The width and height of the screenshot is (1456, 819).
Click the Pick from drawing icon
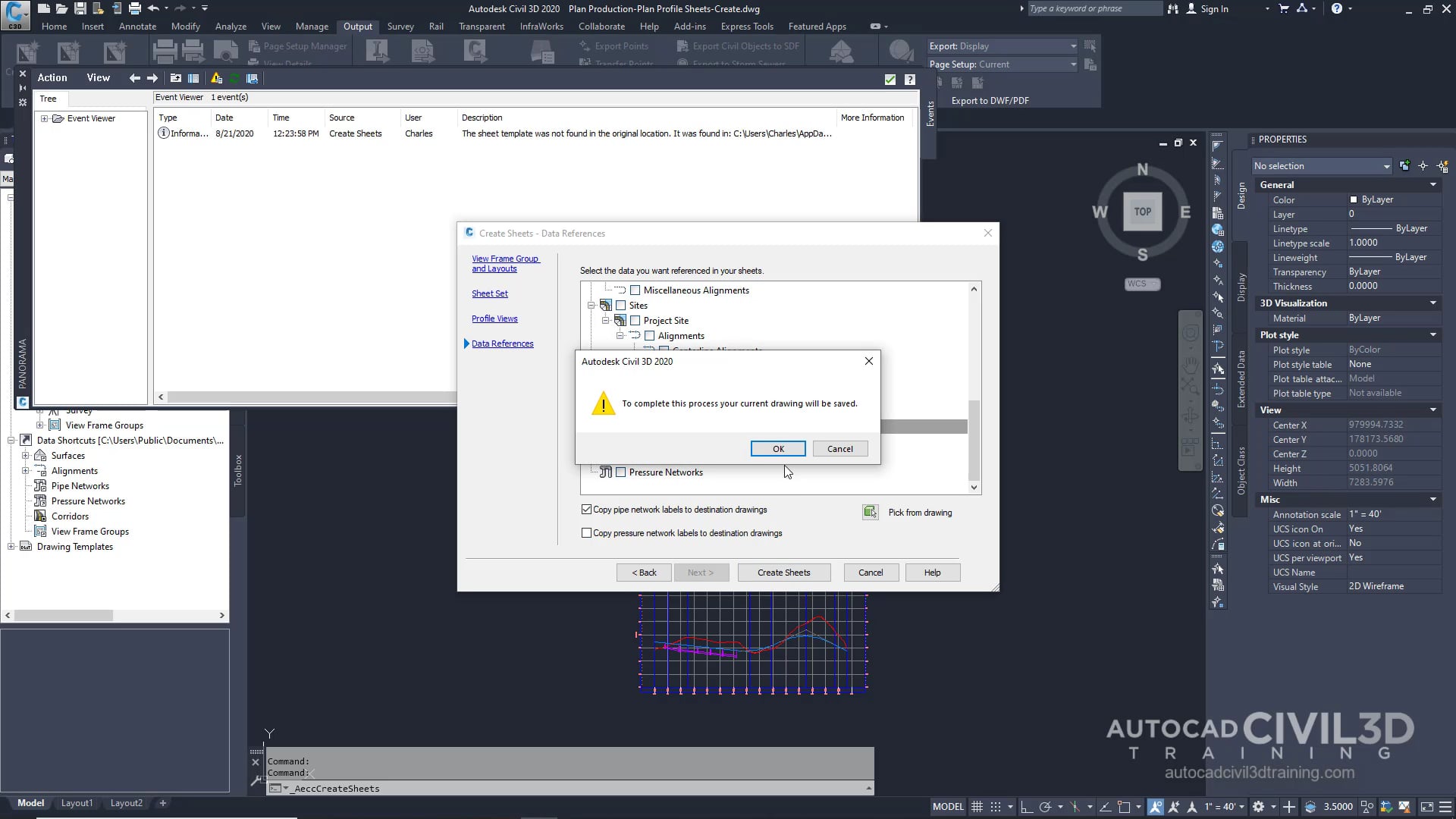click(871, 513)
